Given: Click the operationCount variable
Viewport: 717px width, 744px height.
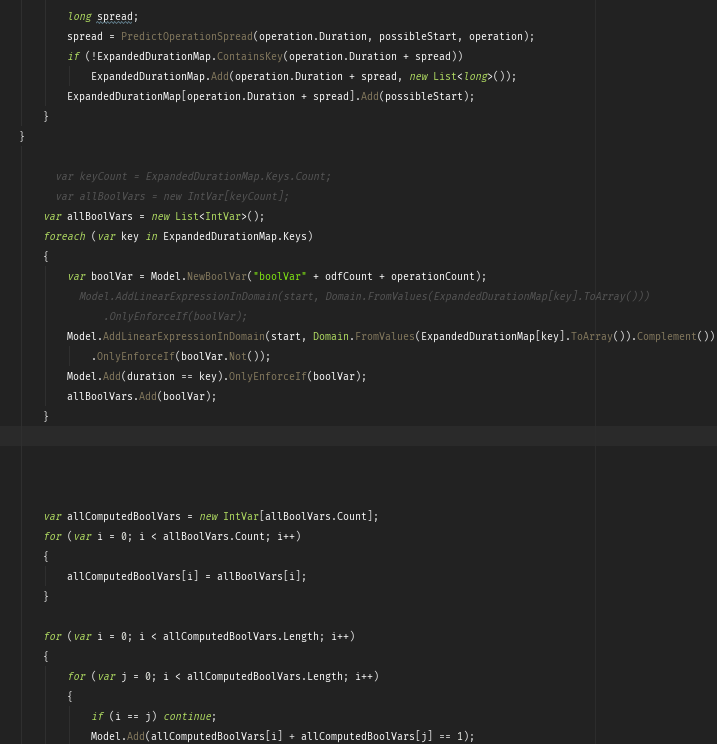Looking at the screenshot, I should (x=432, y=276).
